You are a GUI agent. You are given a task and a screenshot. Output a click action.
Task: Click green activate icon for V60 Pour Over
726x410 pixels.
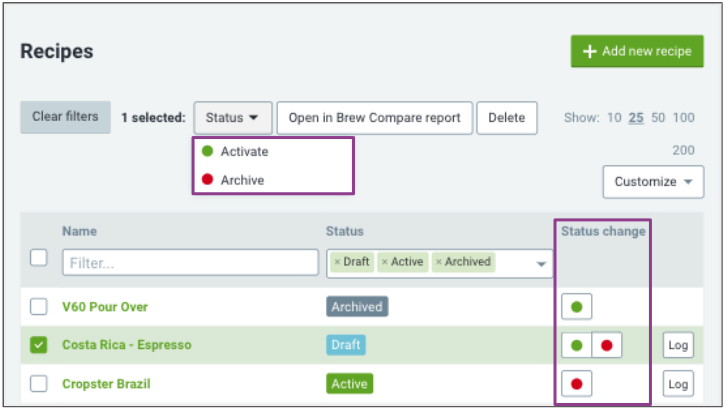(x=576, y=307)
